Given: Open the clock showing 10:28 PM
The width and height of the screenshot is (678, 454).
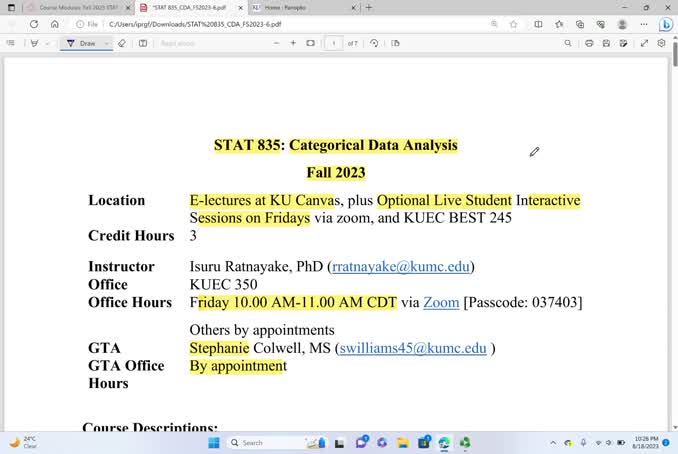Looking at the screenshot, I should [646, 442].
